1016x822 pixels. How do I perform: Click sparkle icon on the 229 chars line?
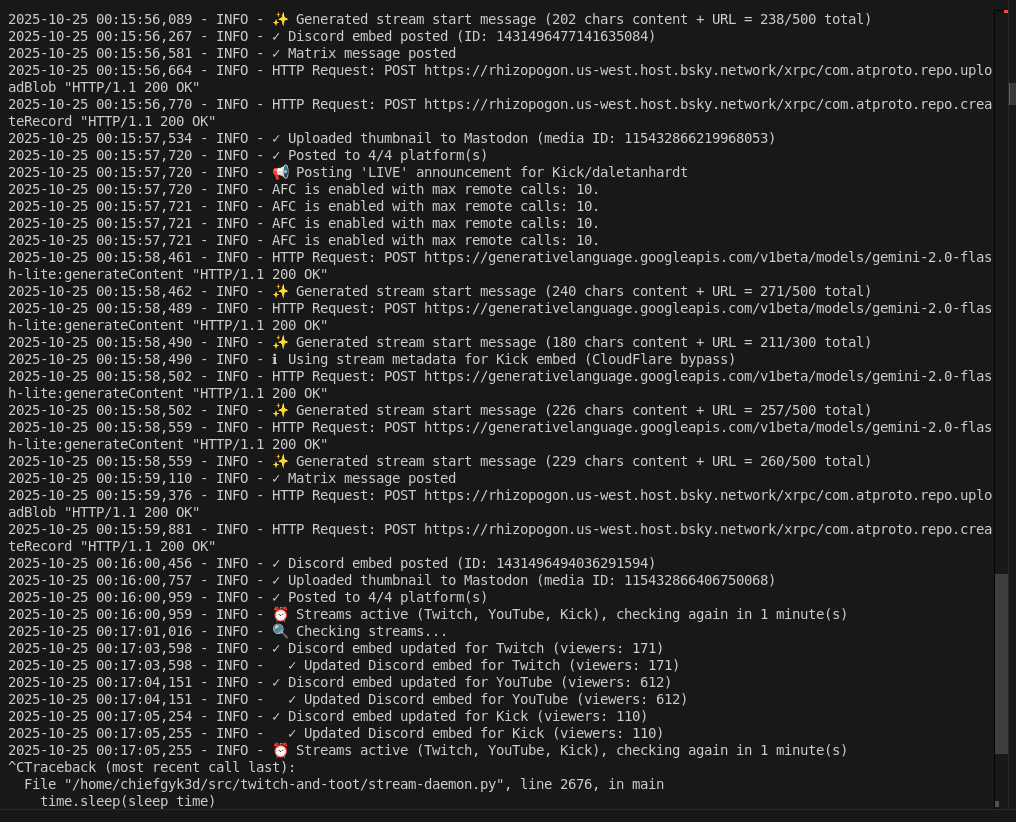click(280, 461)
